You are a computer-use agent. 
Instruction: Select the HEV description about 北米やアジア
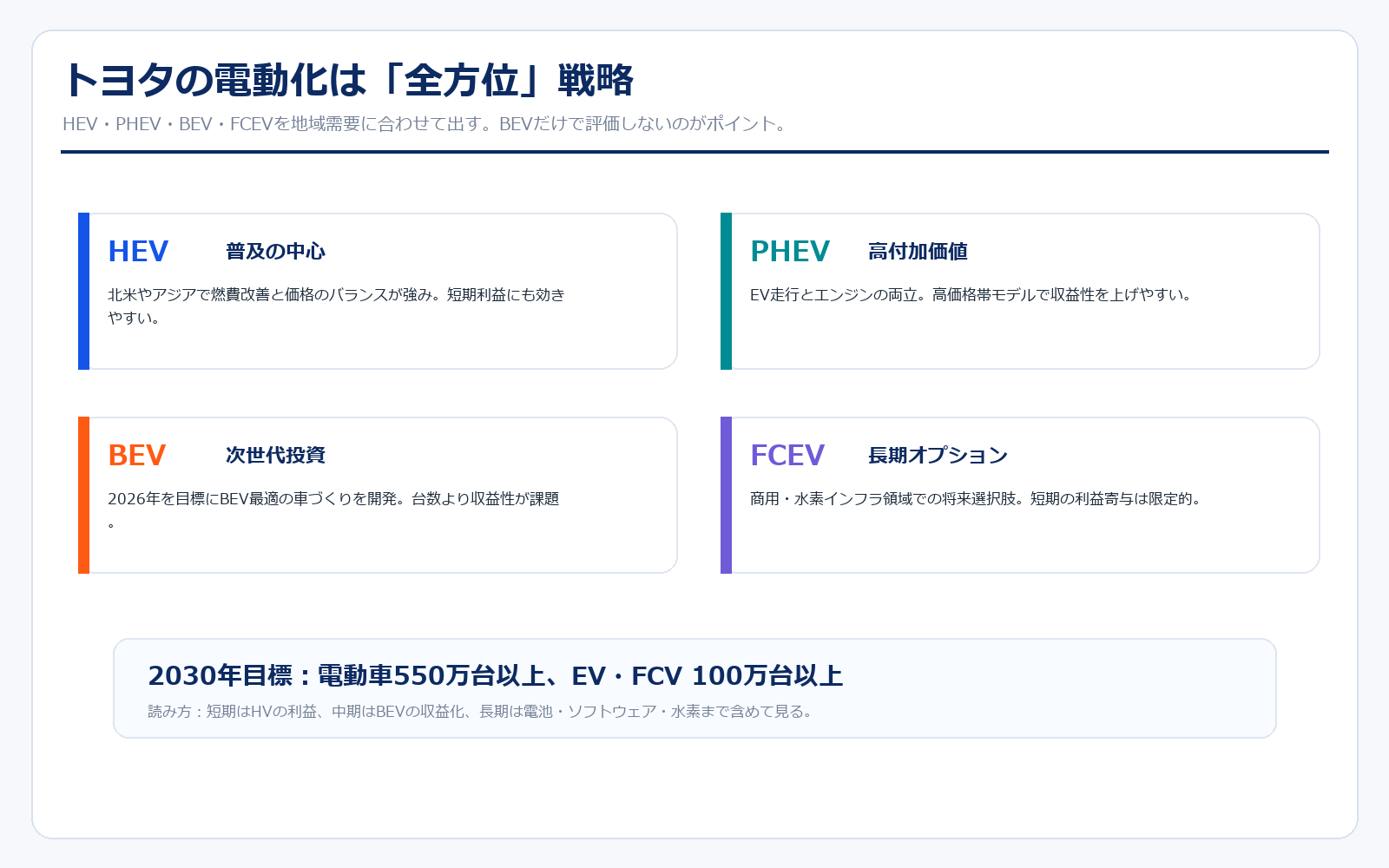click(x=336, y=306)
